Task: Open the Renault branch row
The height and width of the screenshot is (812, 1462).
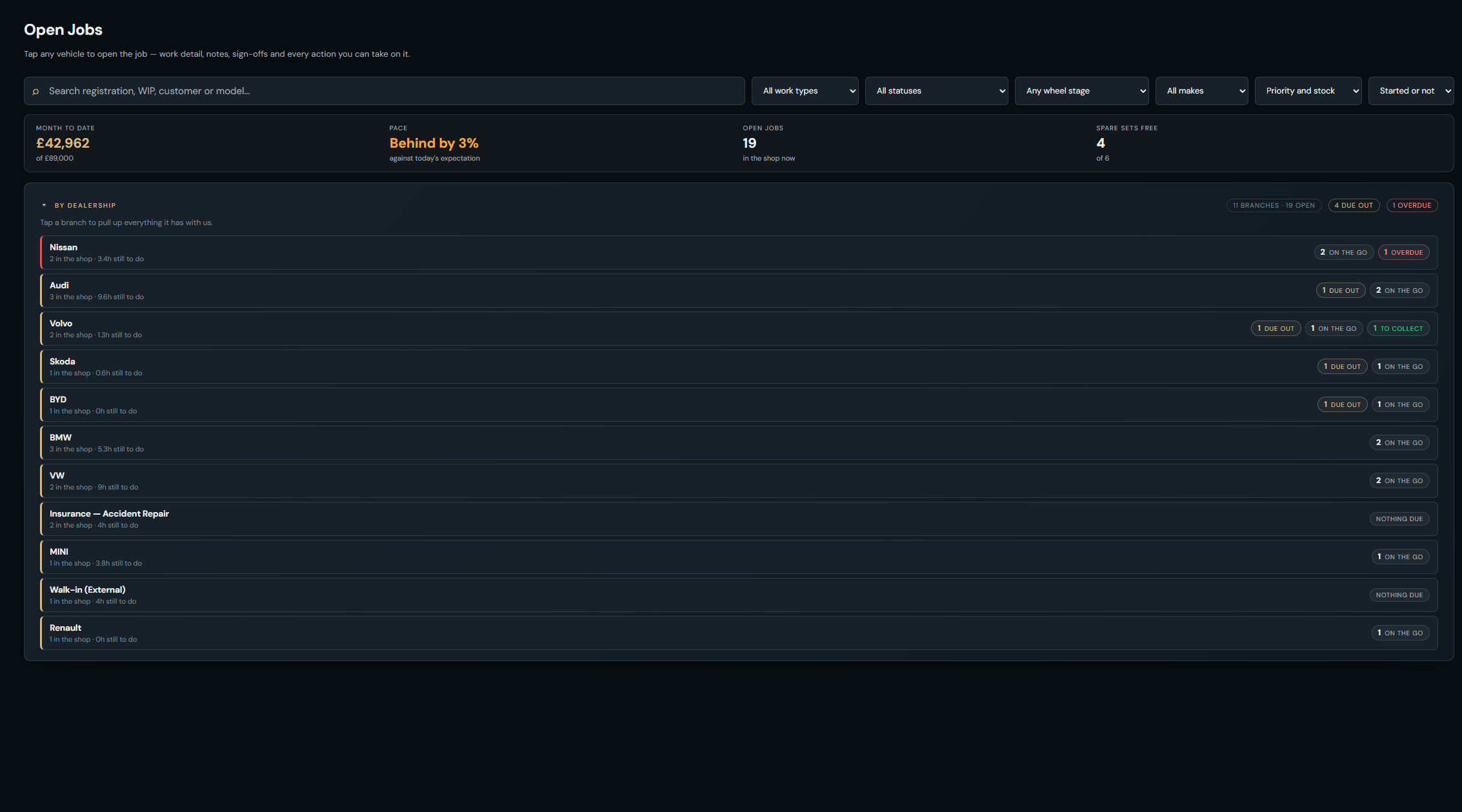Action: (739, 633)
